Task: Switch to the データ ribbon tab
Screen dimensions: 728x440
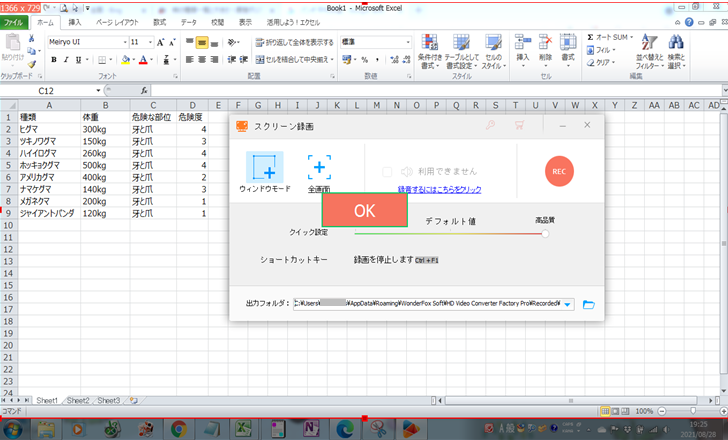Action: (188, 22)
